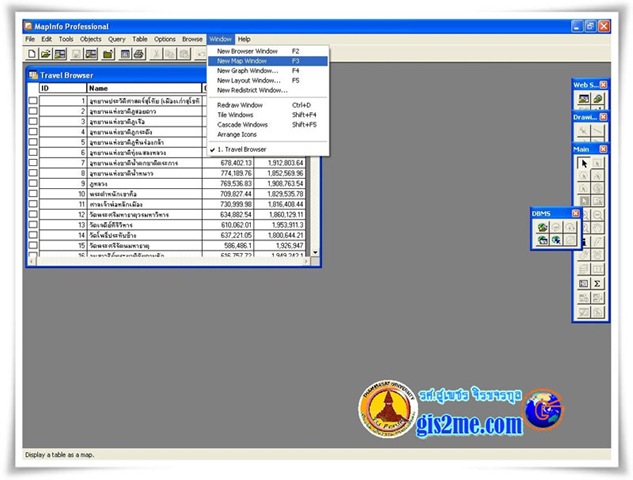Click the Close All green folder icon

coord(108,54)
